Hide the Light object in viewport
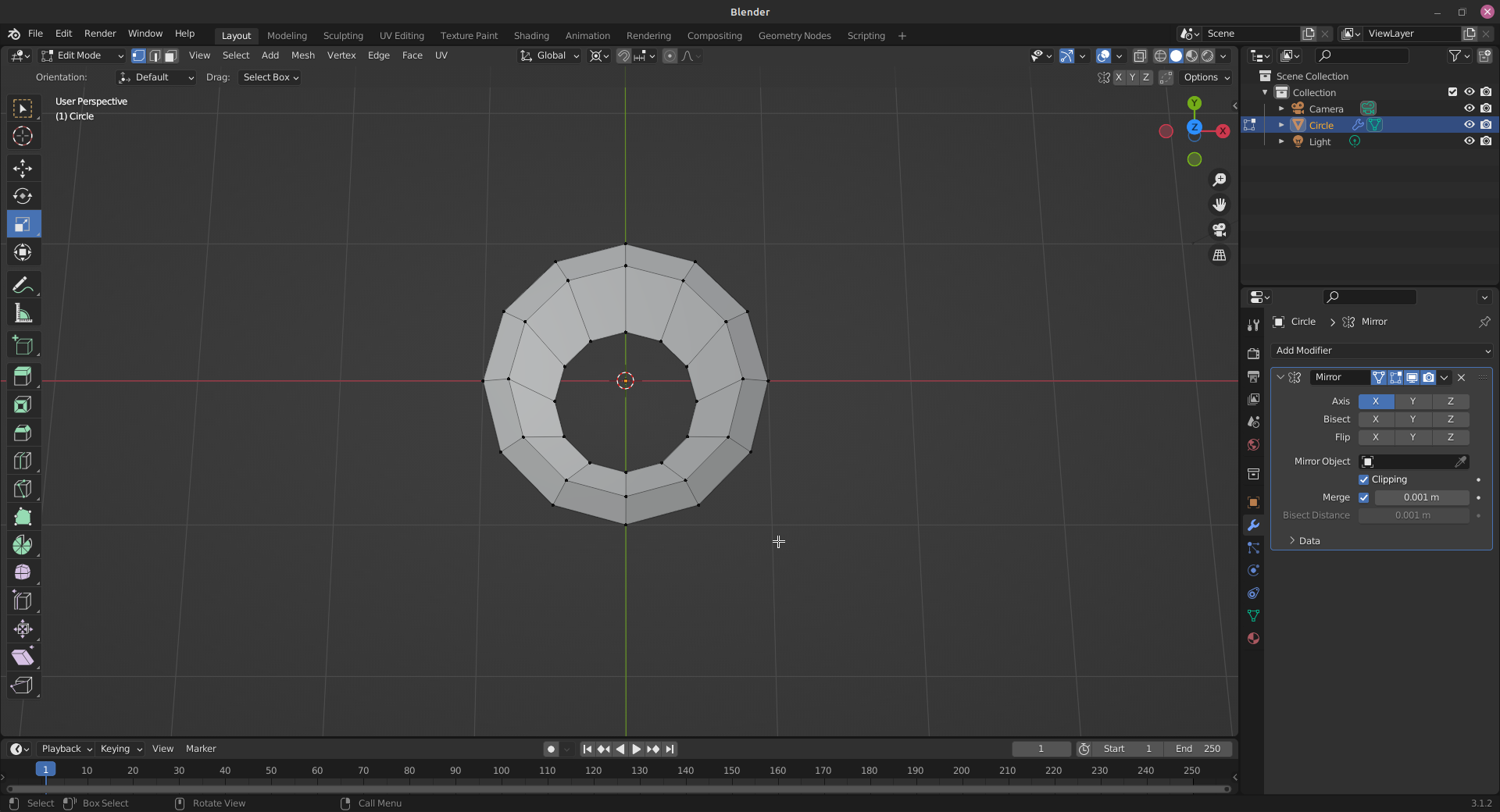 click(1469, 141)
